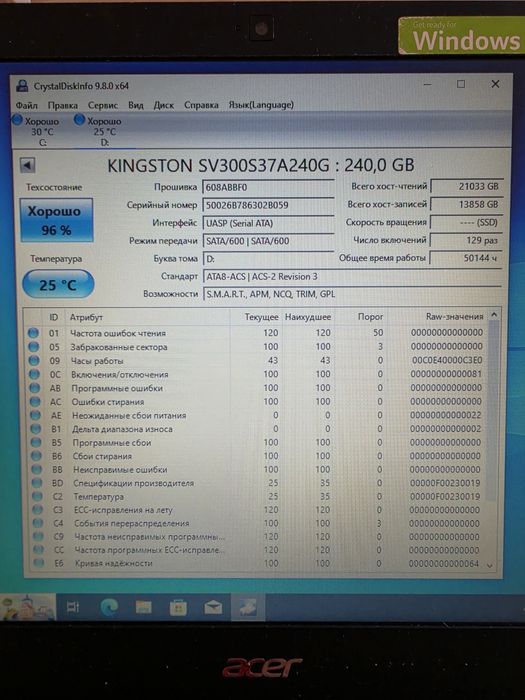Click the CrystalDiskInfo title bar app icon

(22, 85)
